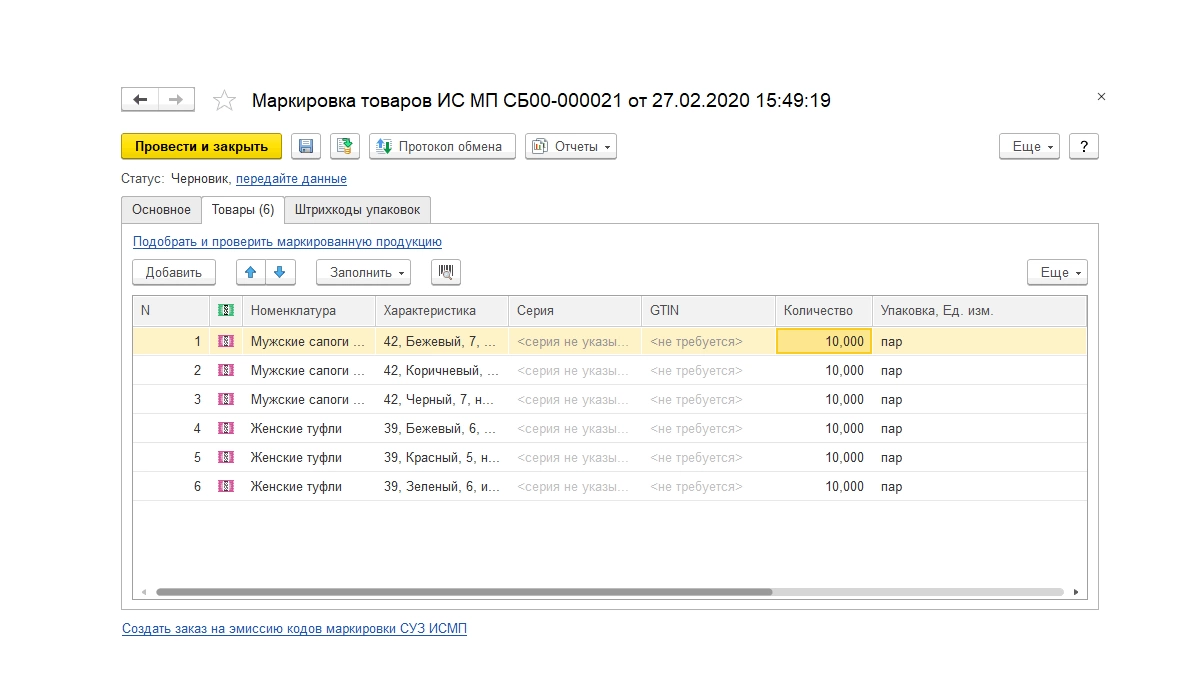Open 'Протокол обмена' exchange log
This screenshot has height=700, width=1200.
(x=442, y=146)
